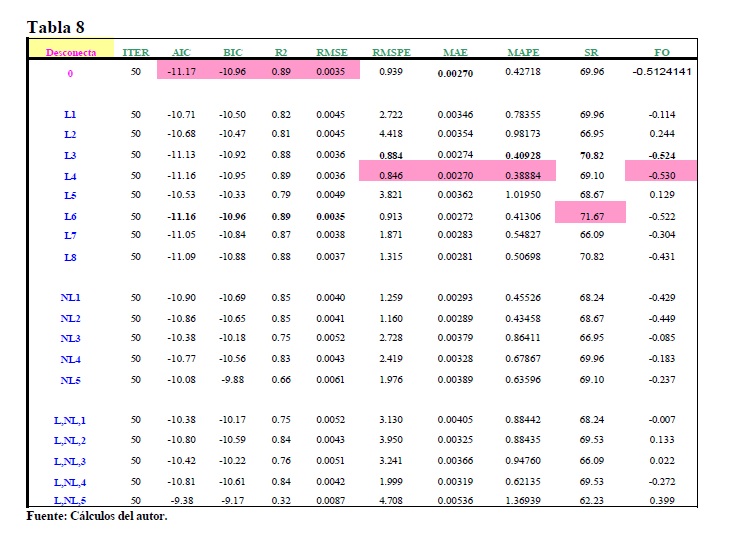Select the SR column header
This screenshot has width=730, height=534.
coord(591,52)
